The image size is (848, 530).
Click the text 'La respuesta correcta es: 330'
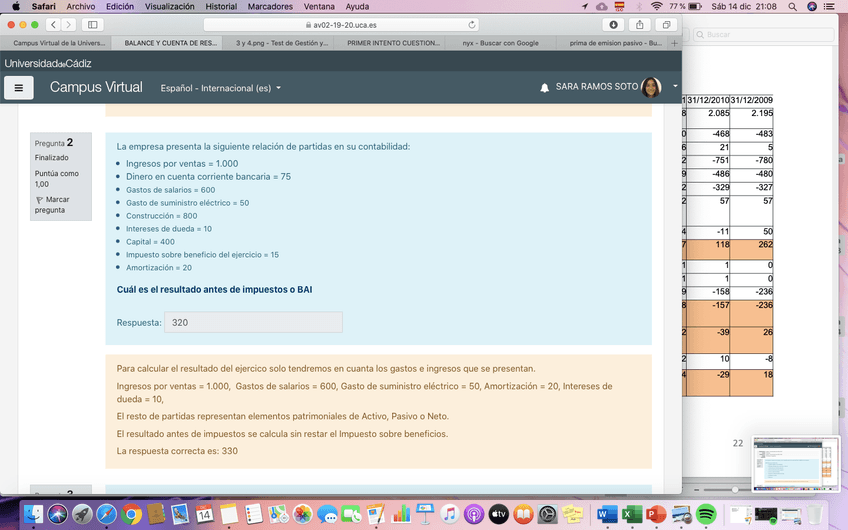pos(177,451)
